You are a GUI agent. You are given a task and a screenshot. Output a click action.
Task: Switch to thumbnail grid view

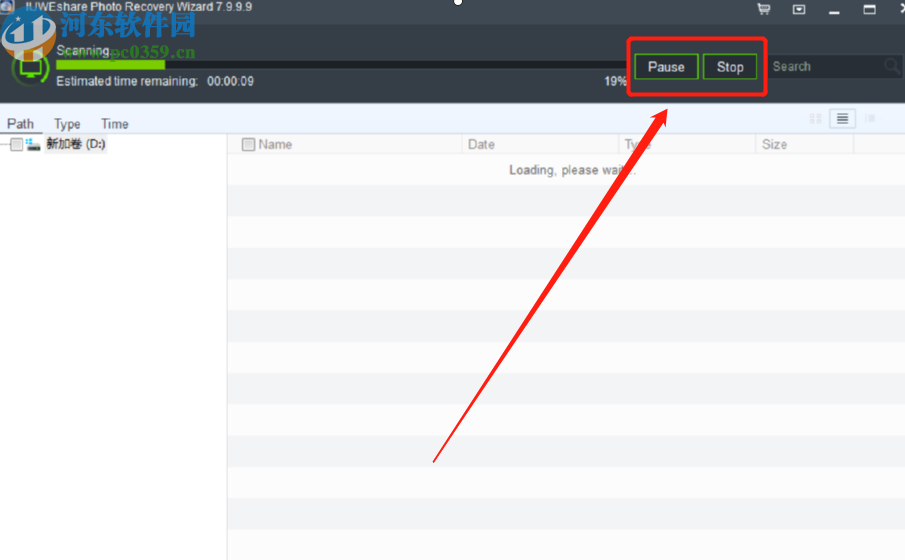[x=815, y=118]
